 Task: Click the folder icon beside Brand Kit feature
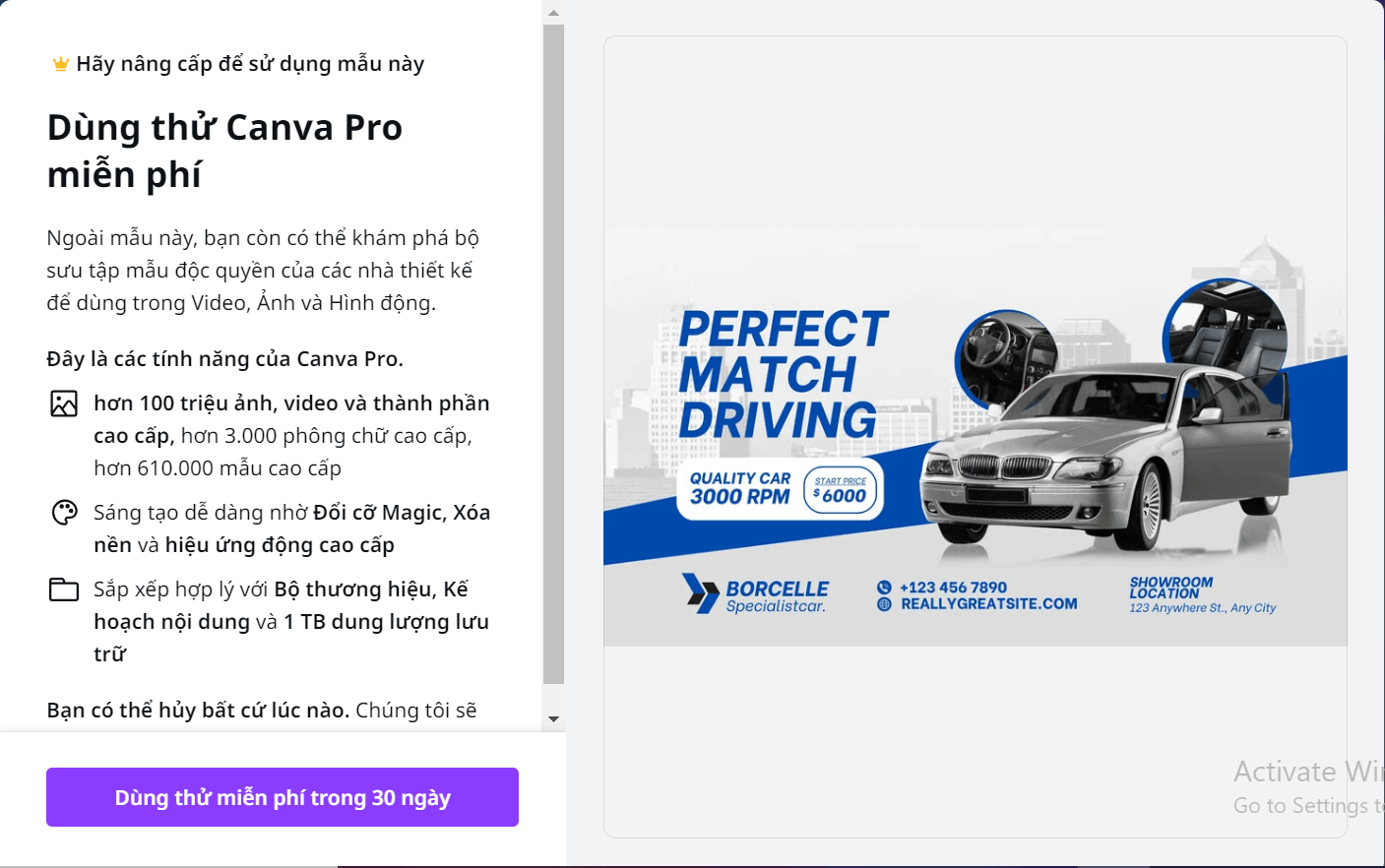pyautogui.click(x=64, y=589)
